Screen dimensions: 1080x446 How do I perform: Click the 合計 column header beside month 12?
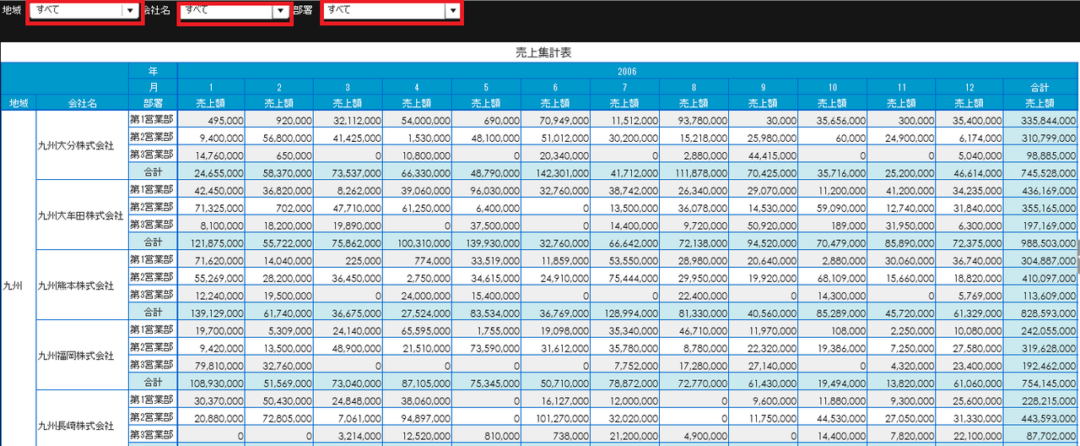(x=1040, y=87)
